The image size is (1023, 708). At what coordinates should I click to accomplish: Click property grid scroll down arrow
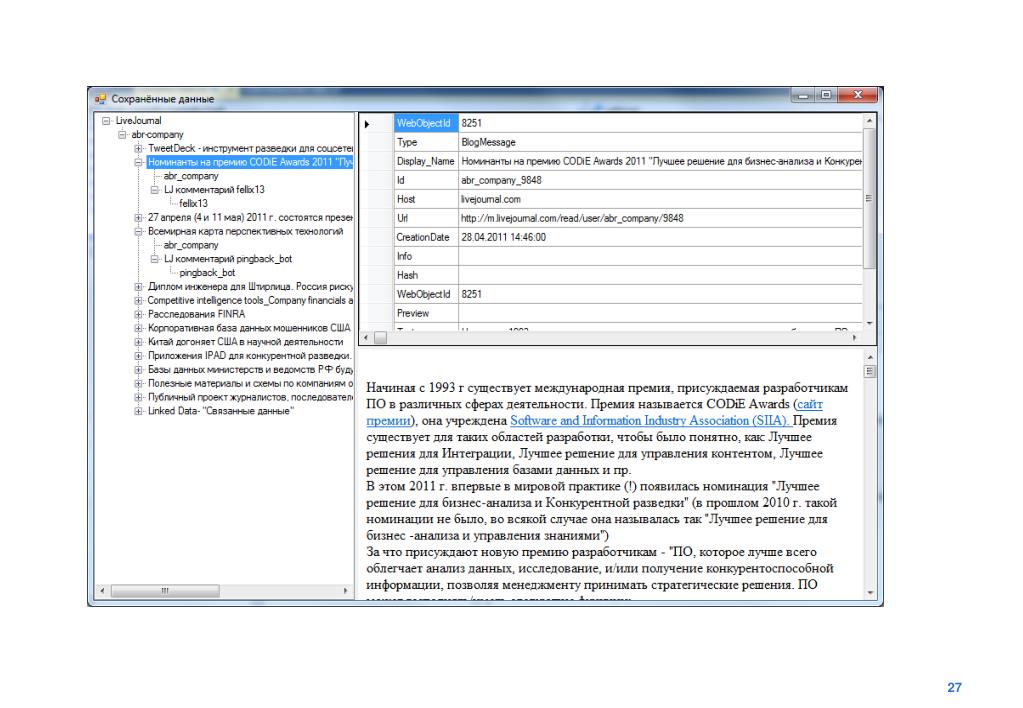click(x=869, y=324)
